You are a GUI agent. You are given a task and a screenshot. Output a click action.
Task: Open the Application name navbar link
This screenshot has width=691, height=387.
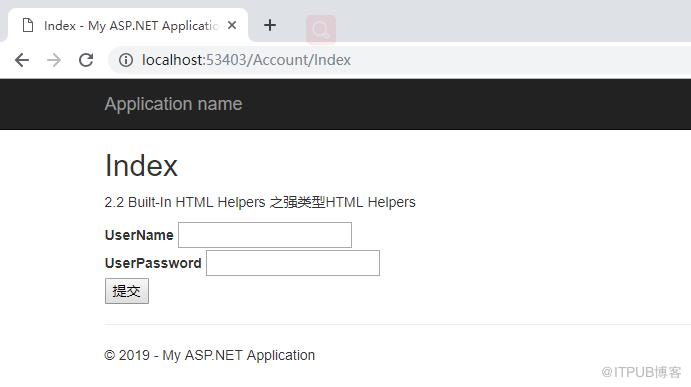(173, 104)
